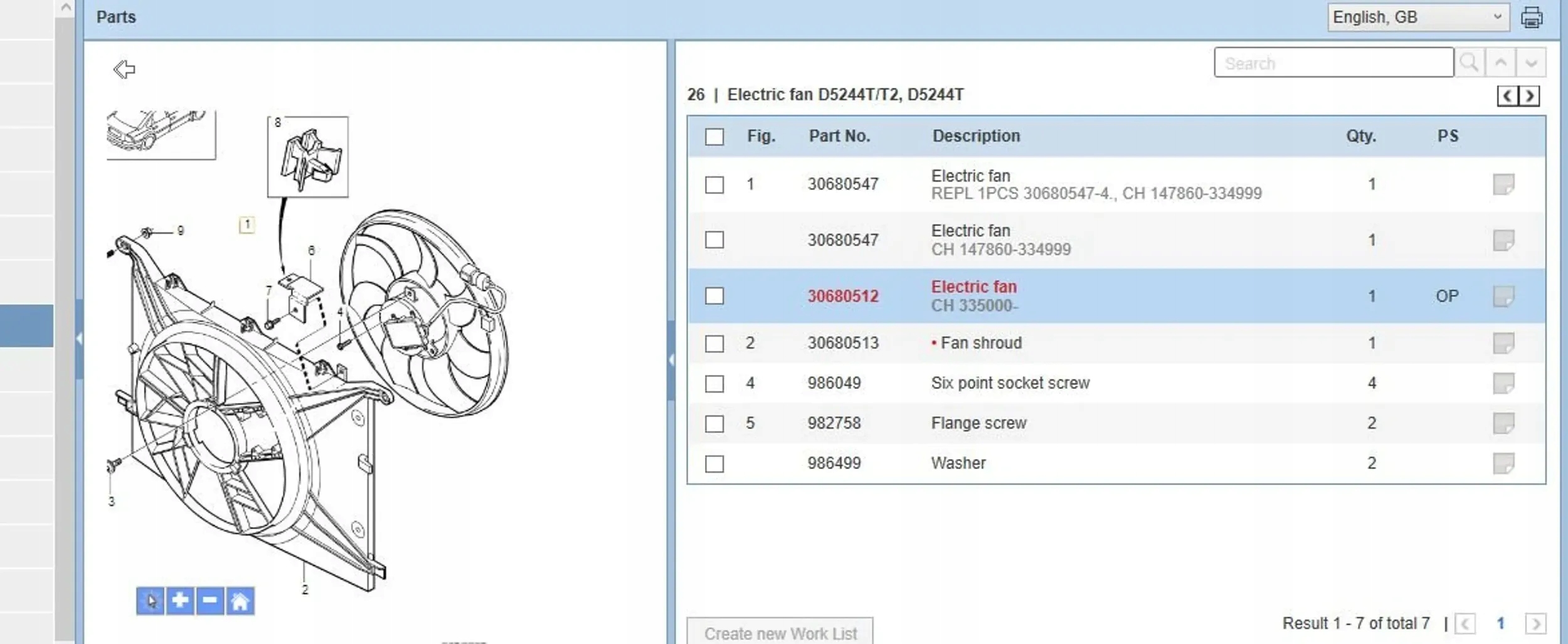Click part number 30680513
This screenshot has height=644, width=1568.
click(x=843, y=343)
